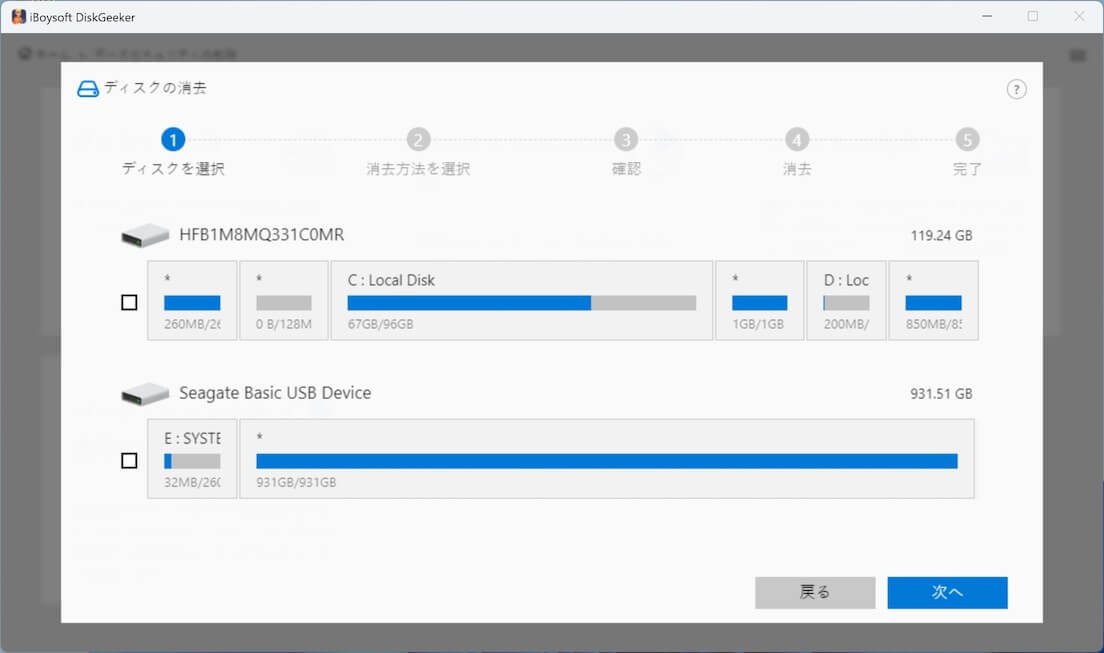Click the iBoysoft DiskGeeker app icon
Screen dimensions: 1104x653
click(18, 17)
